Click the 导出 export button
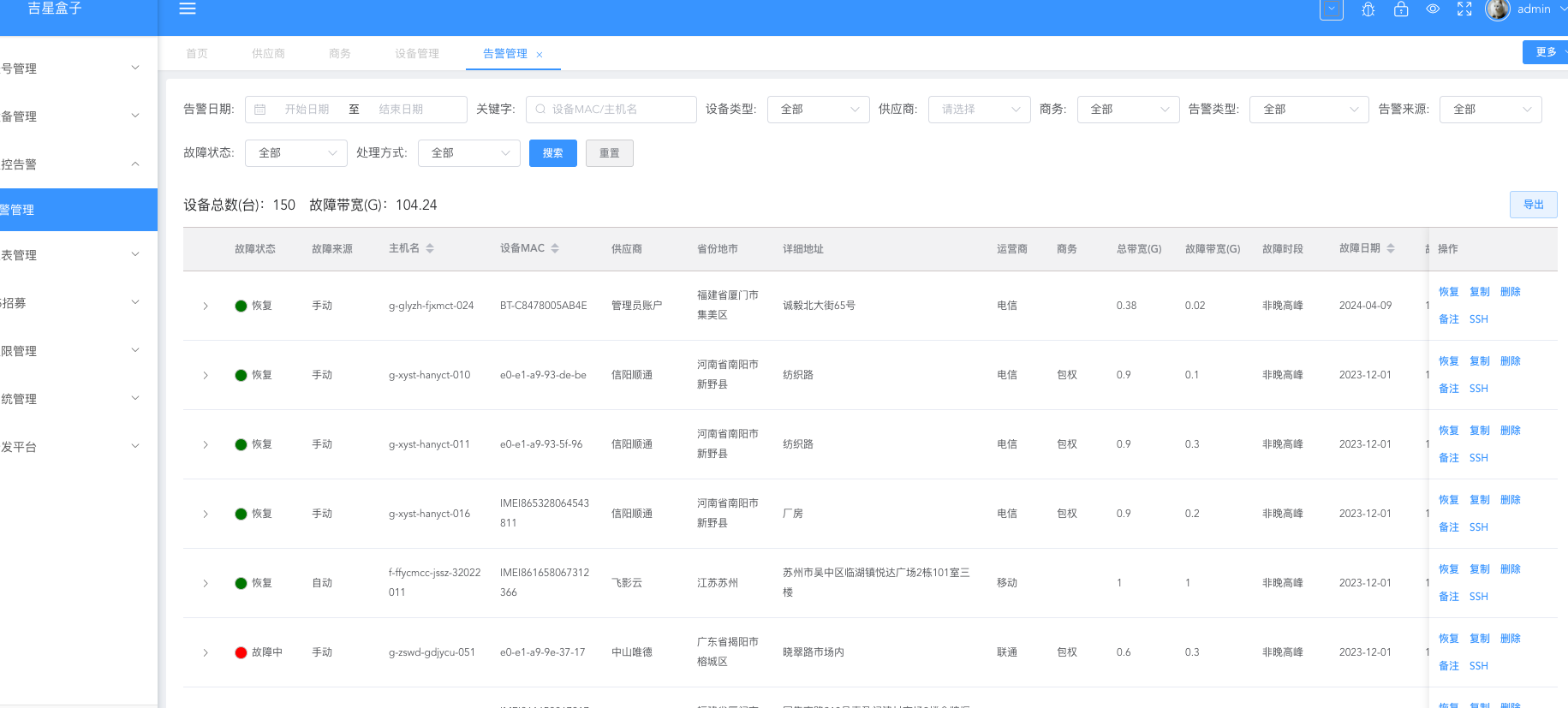 point(1534,205)
